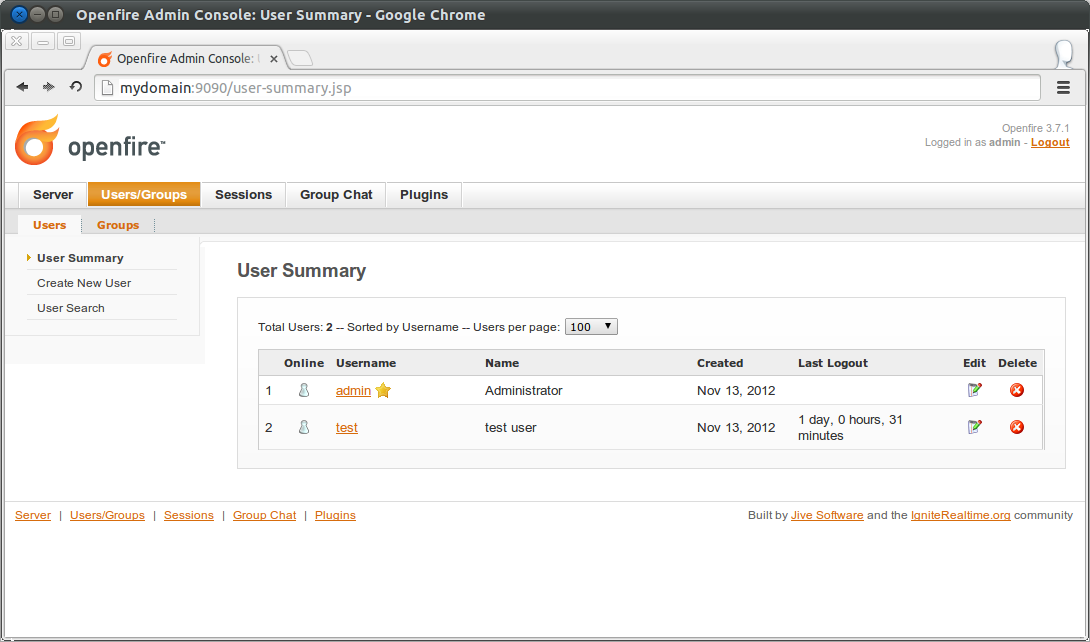Open the Chrome menu icon
1090x642 pixels.
(1063, 88)
